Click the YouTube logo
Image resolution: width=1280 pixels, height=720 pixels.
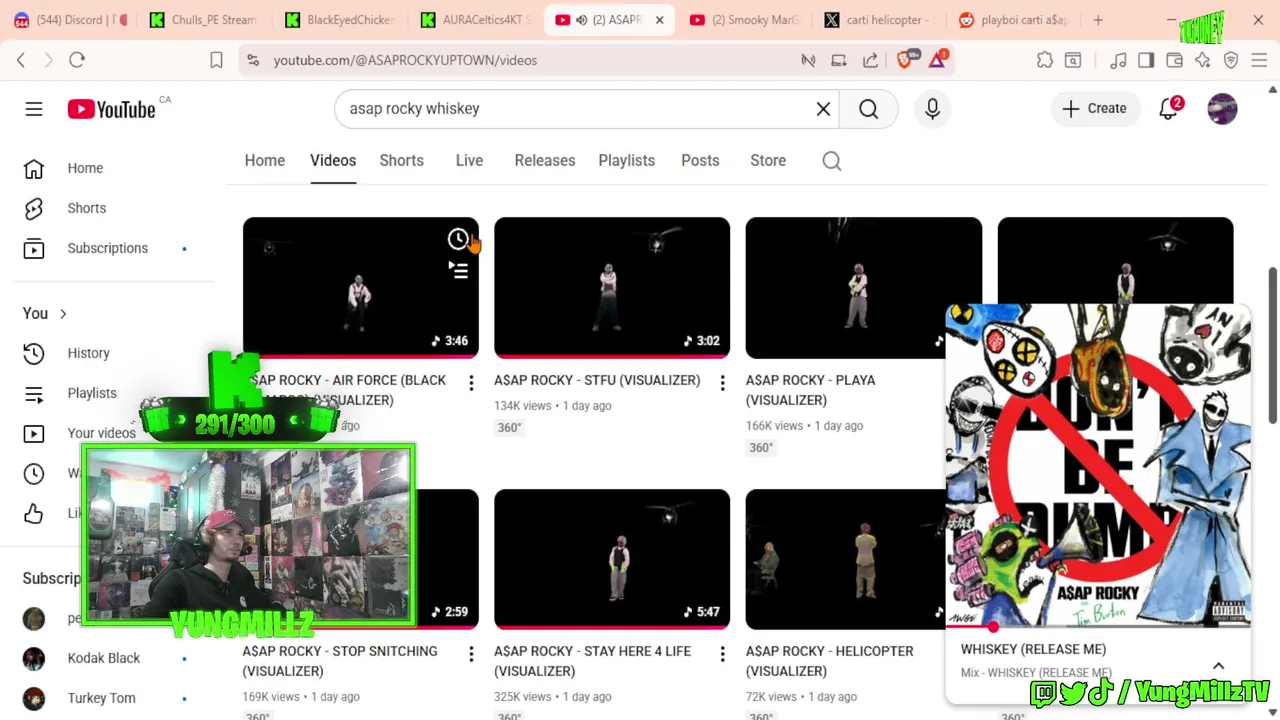[x=111, y=109]
